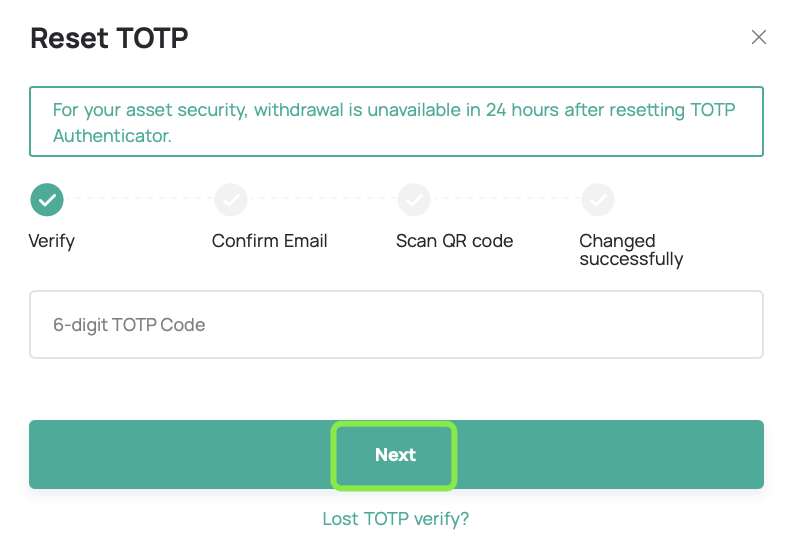
Task: Select the Confirm Email step circle icon
Action: (231, 200)
